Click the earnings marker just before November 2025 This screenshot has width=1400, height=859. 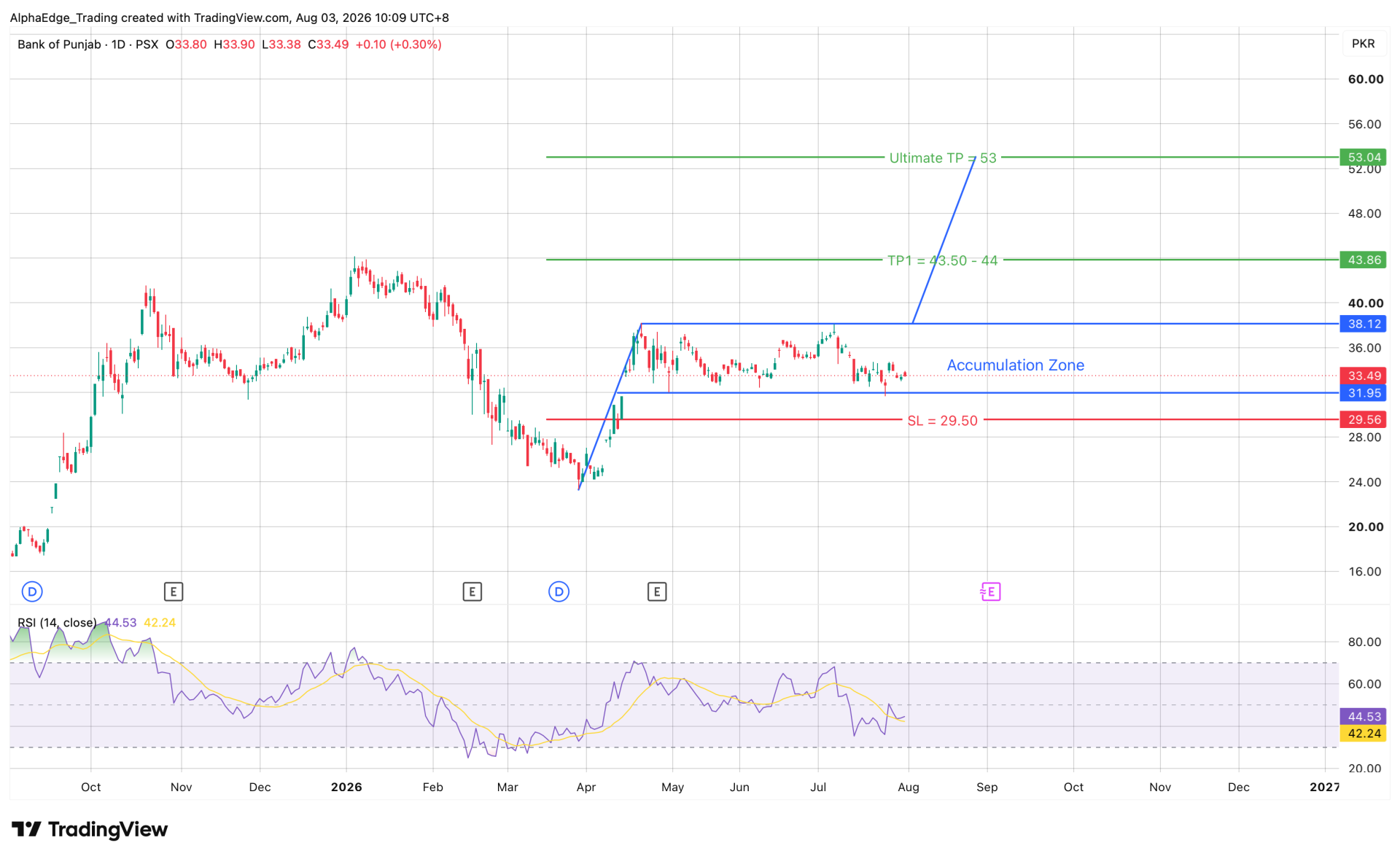pyautogui.click(x=174, y=591)
